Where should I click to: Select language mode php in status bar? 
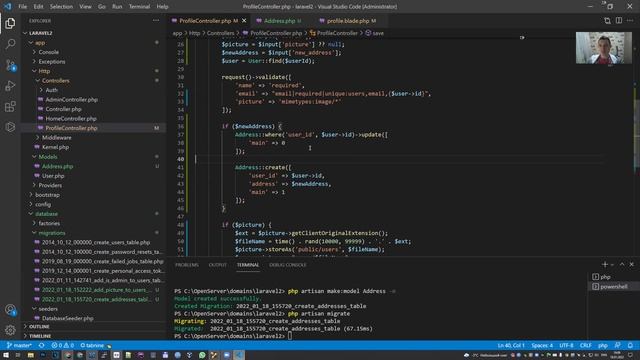click(x=603, y=345)
